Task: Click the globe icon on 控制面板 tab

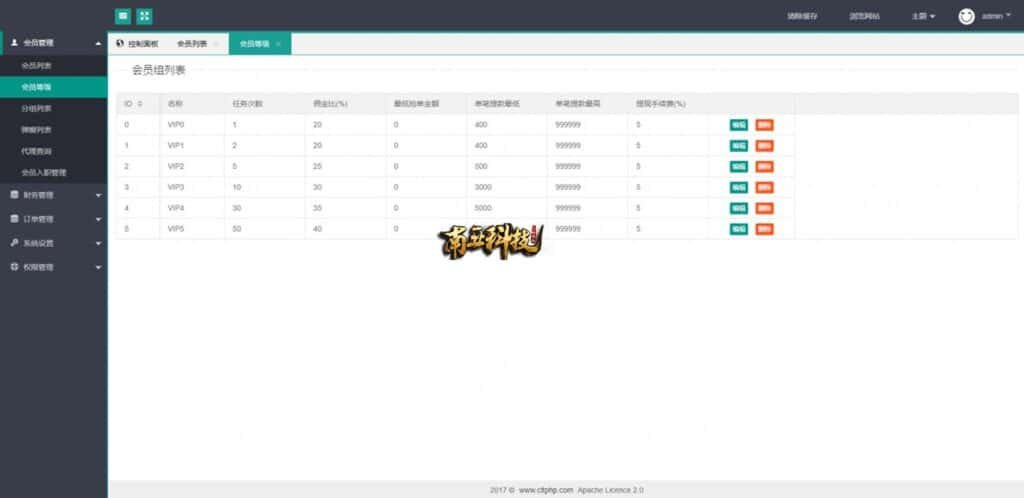Action: tap(120, 44)
